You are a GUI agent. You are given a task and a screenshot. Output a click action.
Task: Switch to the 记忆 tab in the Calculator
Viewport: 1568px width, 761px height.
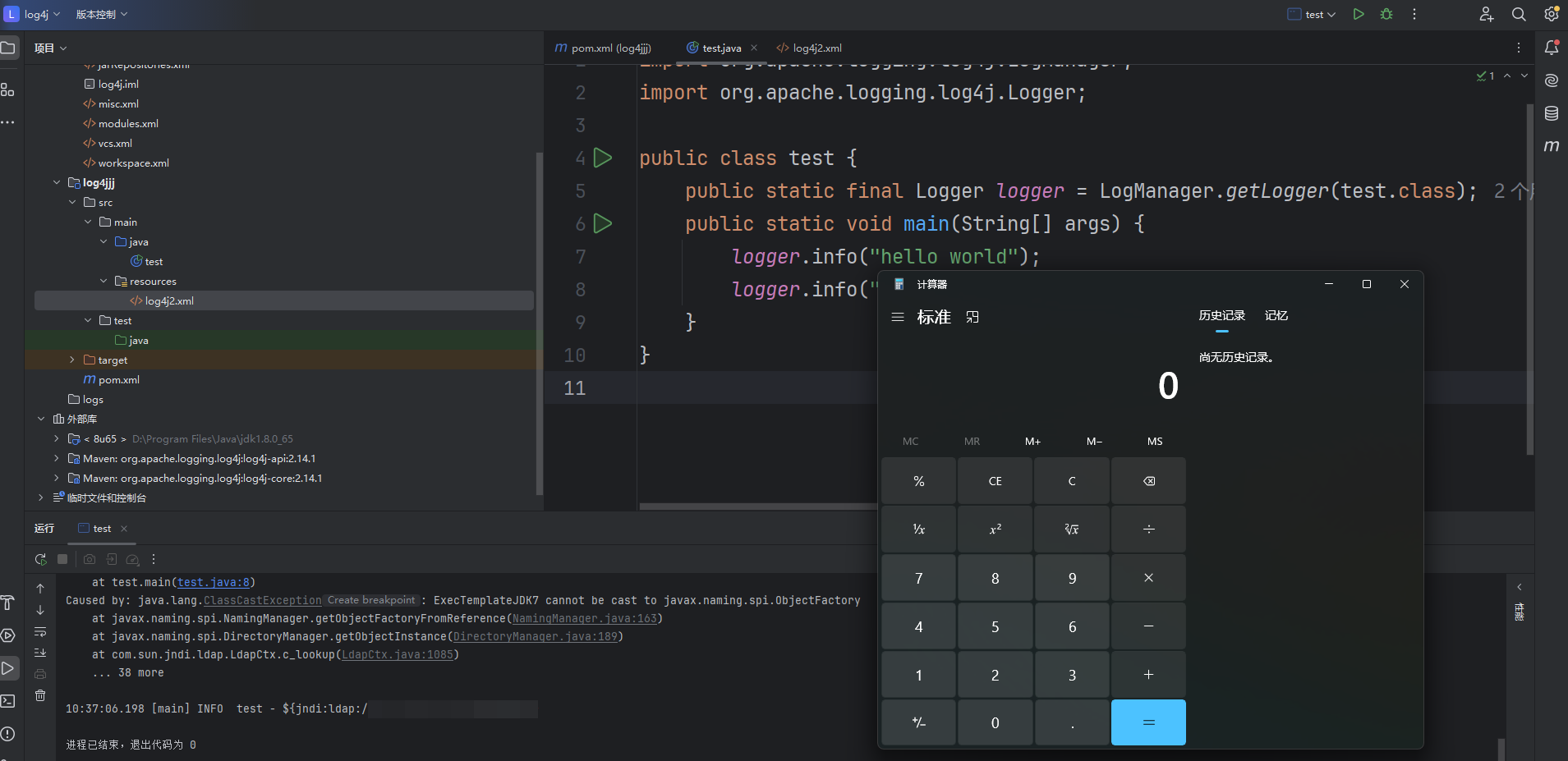(x=1276, y=316)
